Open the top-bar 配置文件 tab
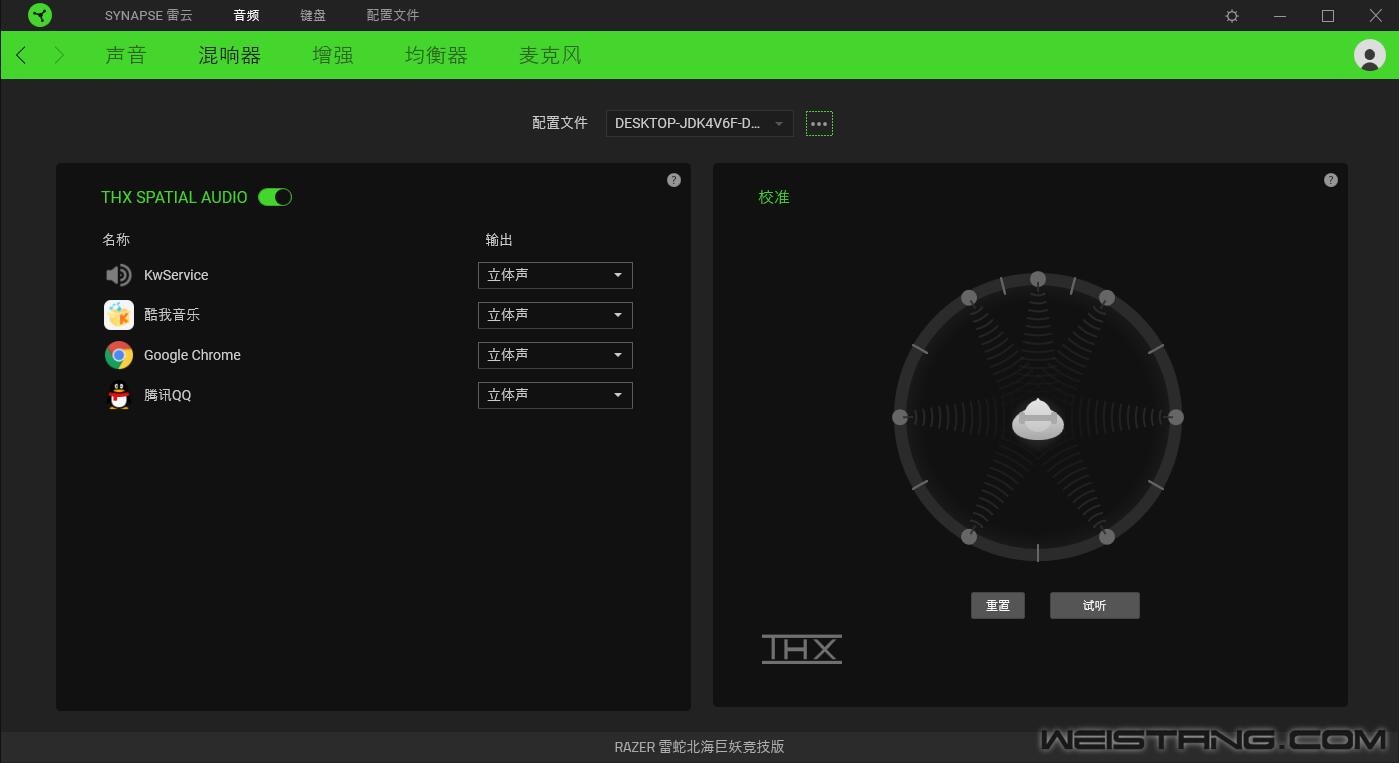The width and height of the screenshot is (1399, 763). coord(393,16)
